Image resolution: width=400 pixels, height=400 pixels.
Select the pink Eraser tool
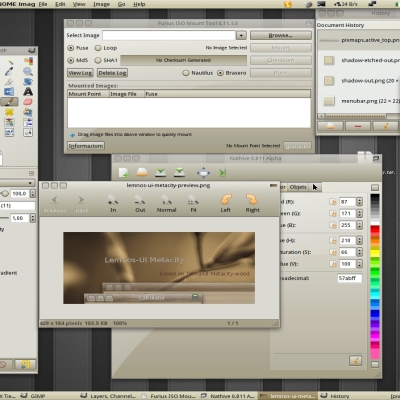click(x=28, y=102)
